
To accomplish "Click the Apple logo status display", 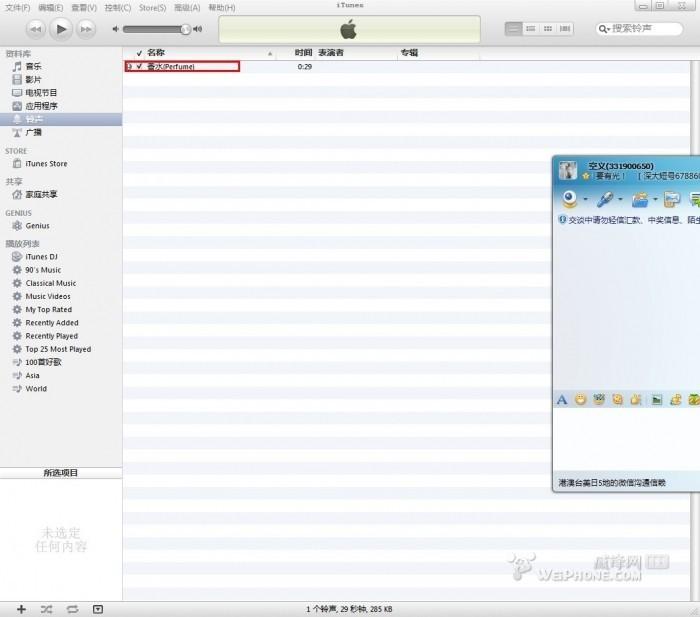I will point(349,29).
